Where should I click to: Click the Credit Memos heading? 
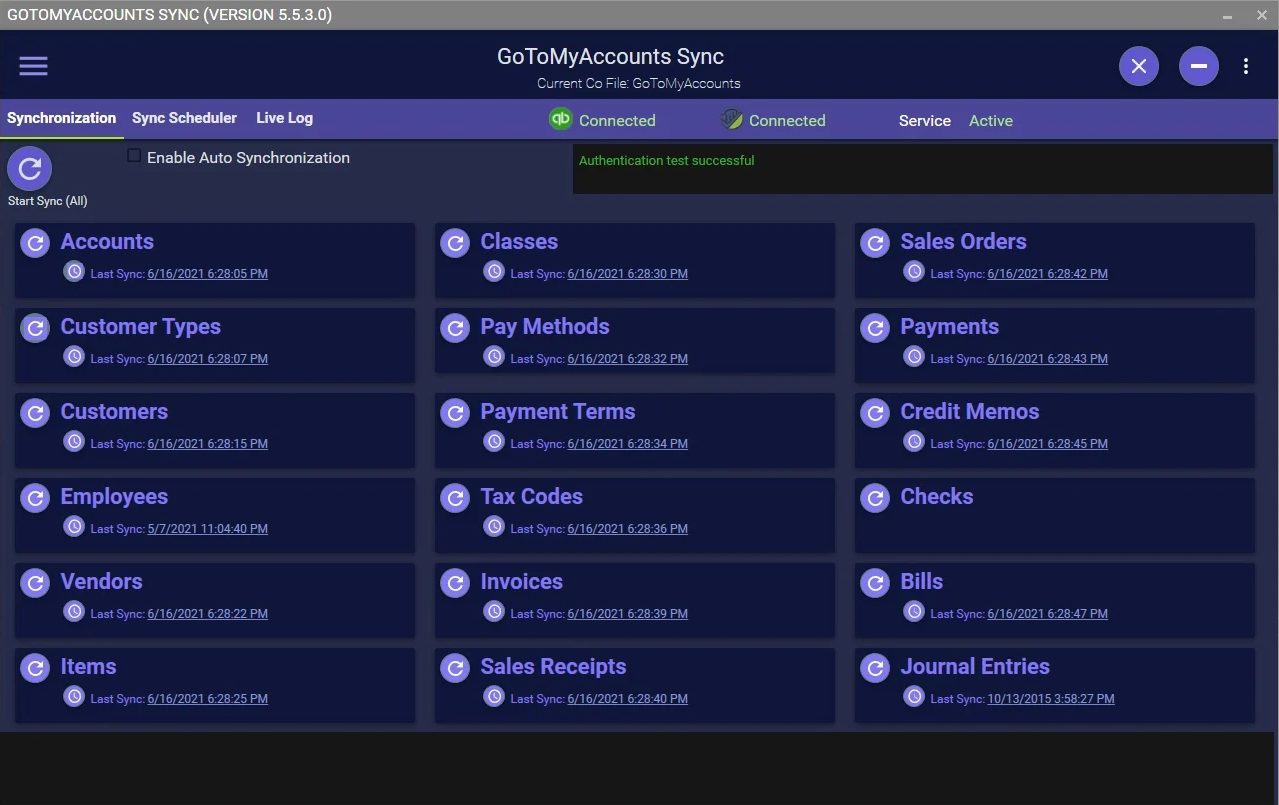970,412
